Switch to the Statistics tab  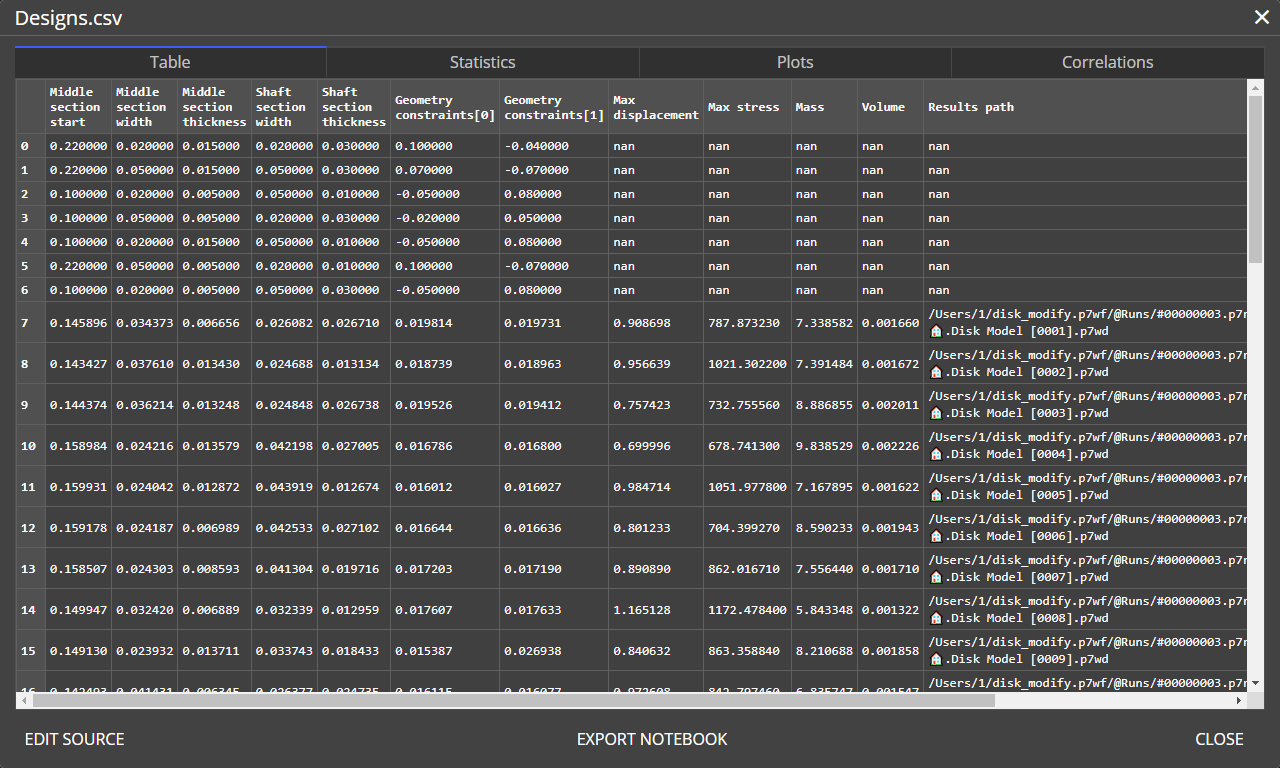(482, 62)
